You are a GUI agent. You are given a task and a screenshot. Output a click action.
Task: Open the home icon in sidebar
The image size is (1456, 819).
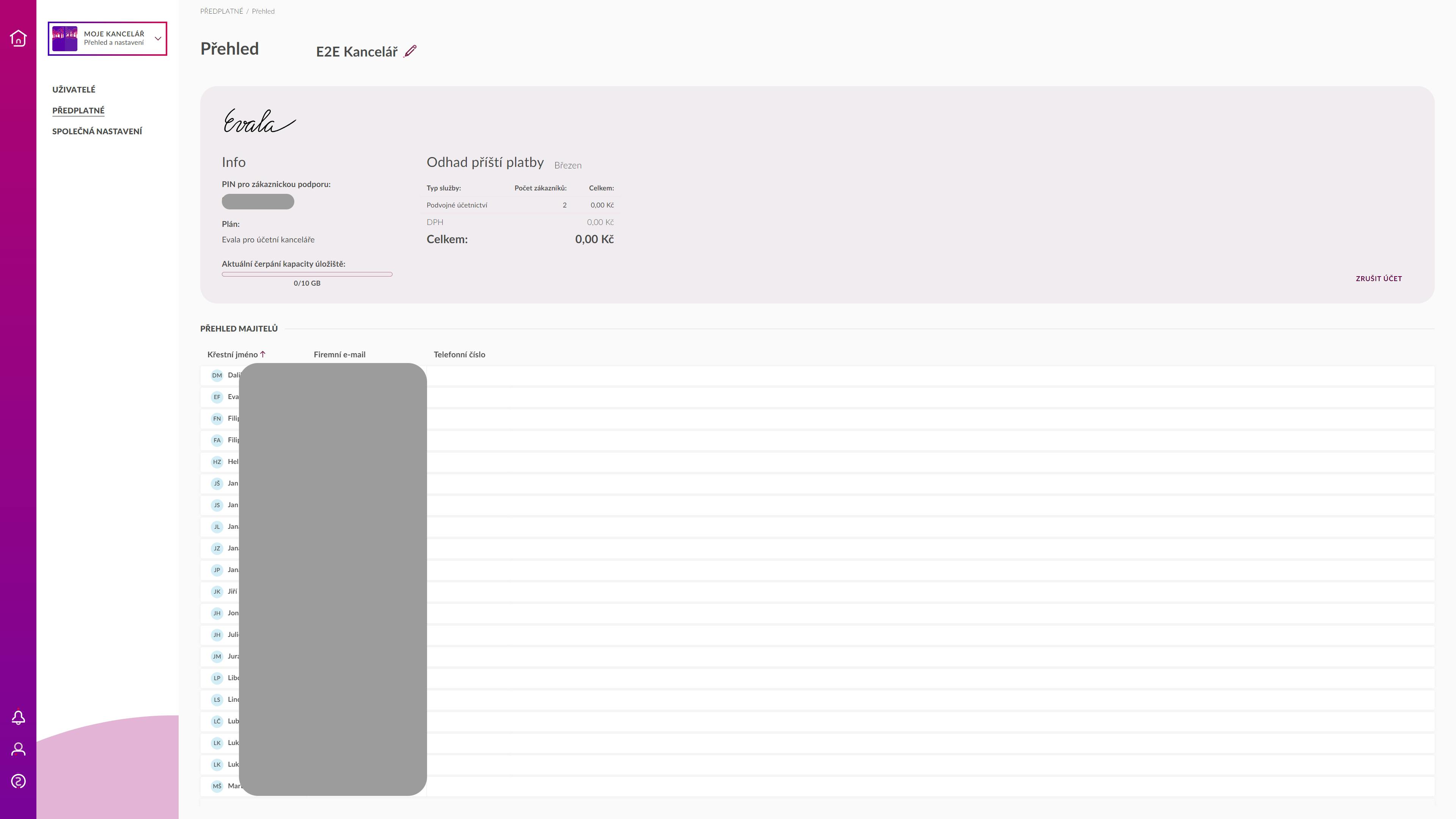[x=18, y=38]
